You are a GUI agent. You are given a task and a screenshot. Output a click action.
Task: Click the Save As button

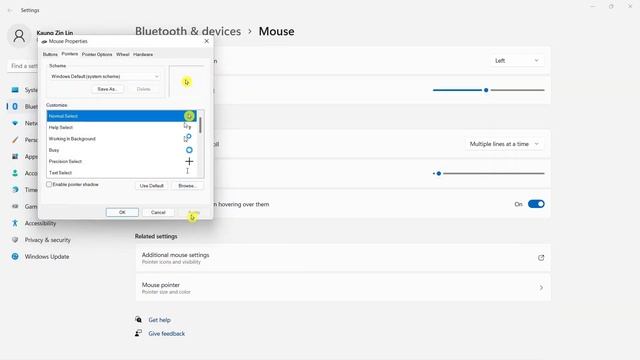pos(107,89)
